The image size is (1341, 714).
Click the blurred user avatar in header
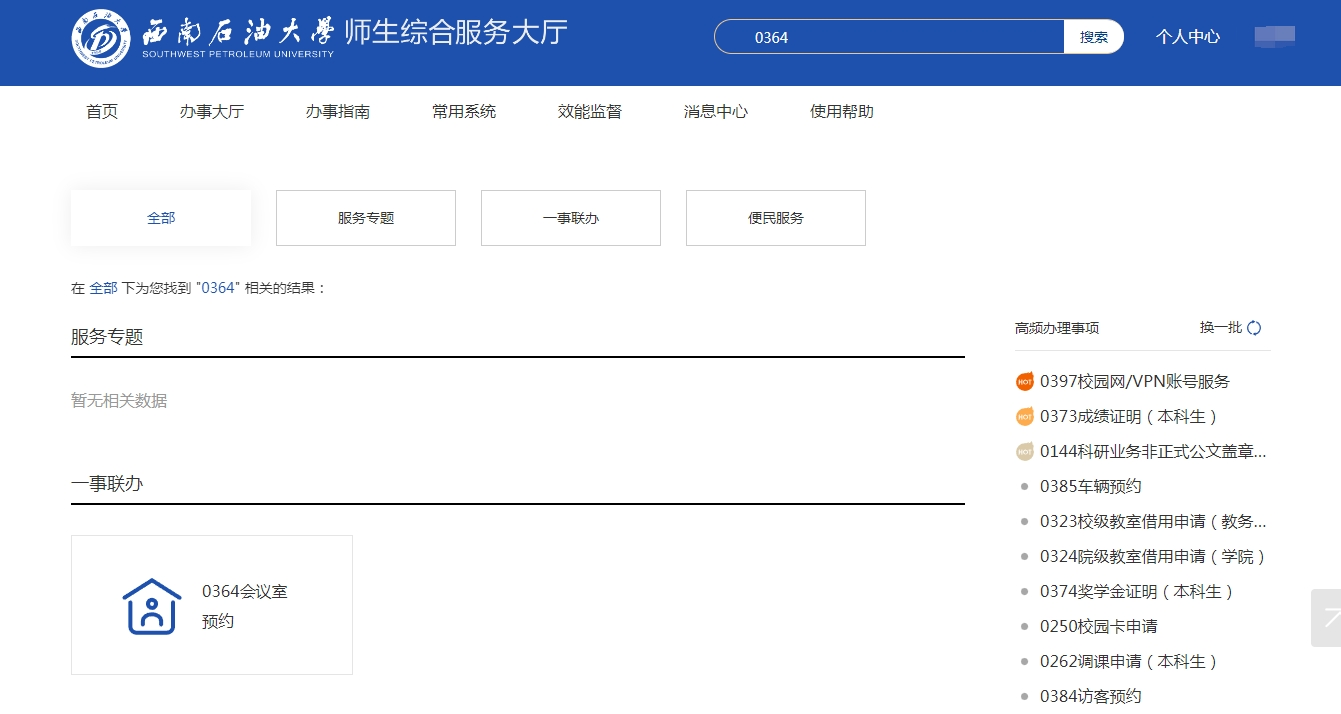click(x=1274, y=37)
